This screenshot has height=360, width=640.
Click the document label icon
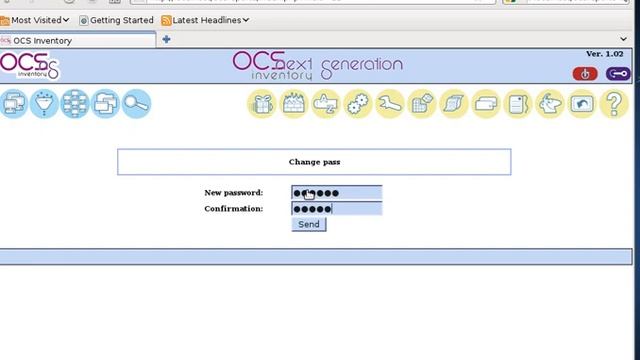518,104
